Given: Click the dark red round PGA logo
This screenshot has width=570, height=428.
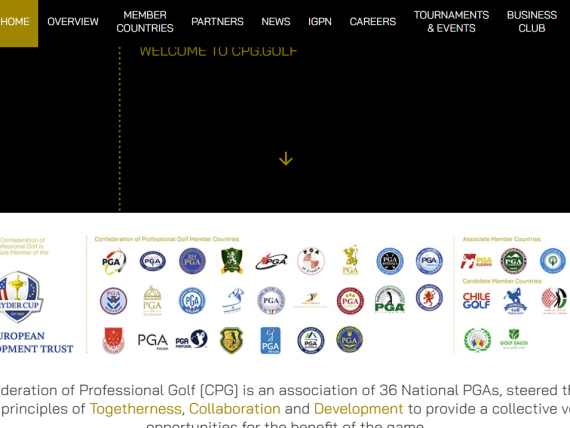Looking at the screenshot, I should pyautogui.click(x=350, y=301).
